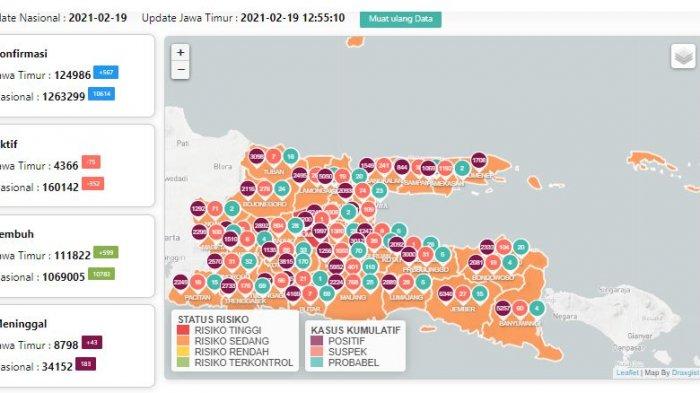Click the KASUS KUMULATIF legend heading
Viewport: 700px width, 393px height.
356,330
